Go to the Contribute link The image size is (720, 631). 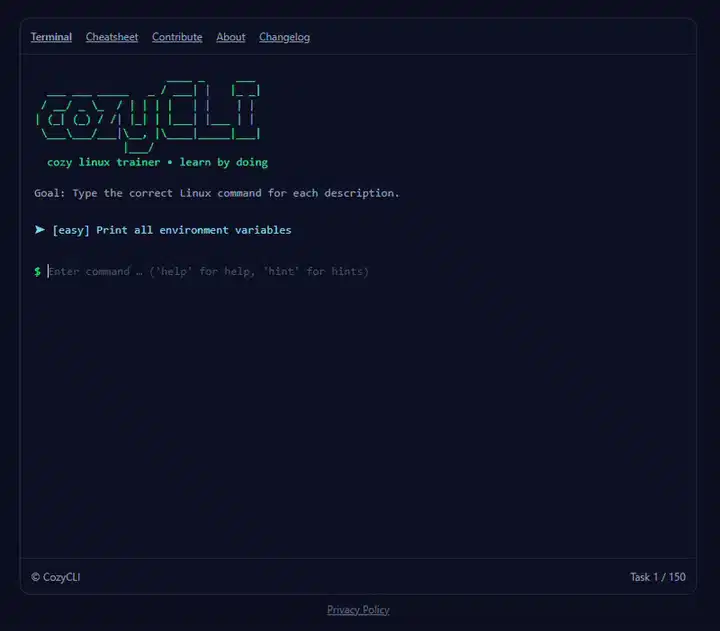tap(177, 37)
